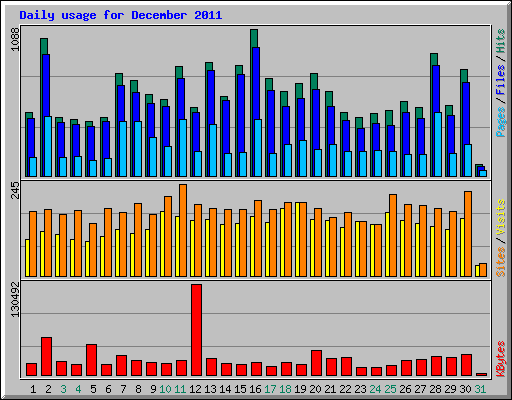This screenshot has width=512, height=400.
Task: Click day 1 label on x-axis
Action: point(33,389)
